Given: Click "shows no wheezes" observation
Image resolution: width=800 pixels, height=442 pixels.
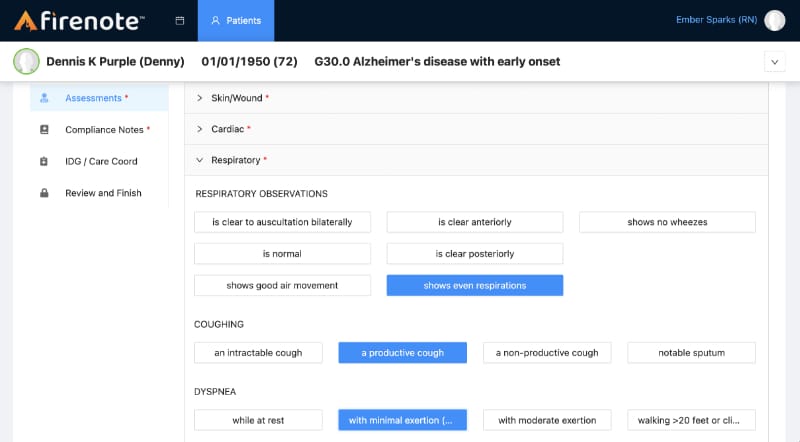Looking at the screenshot, I should 667,222.
